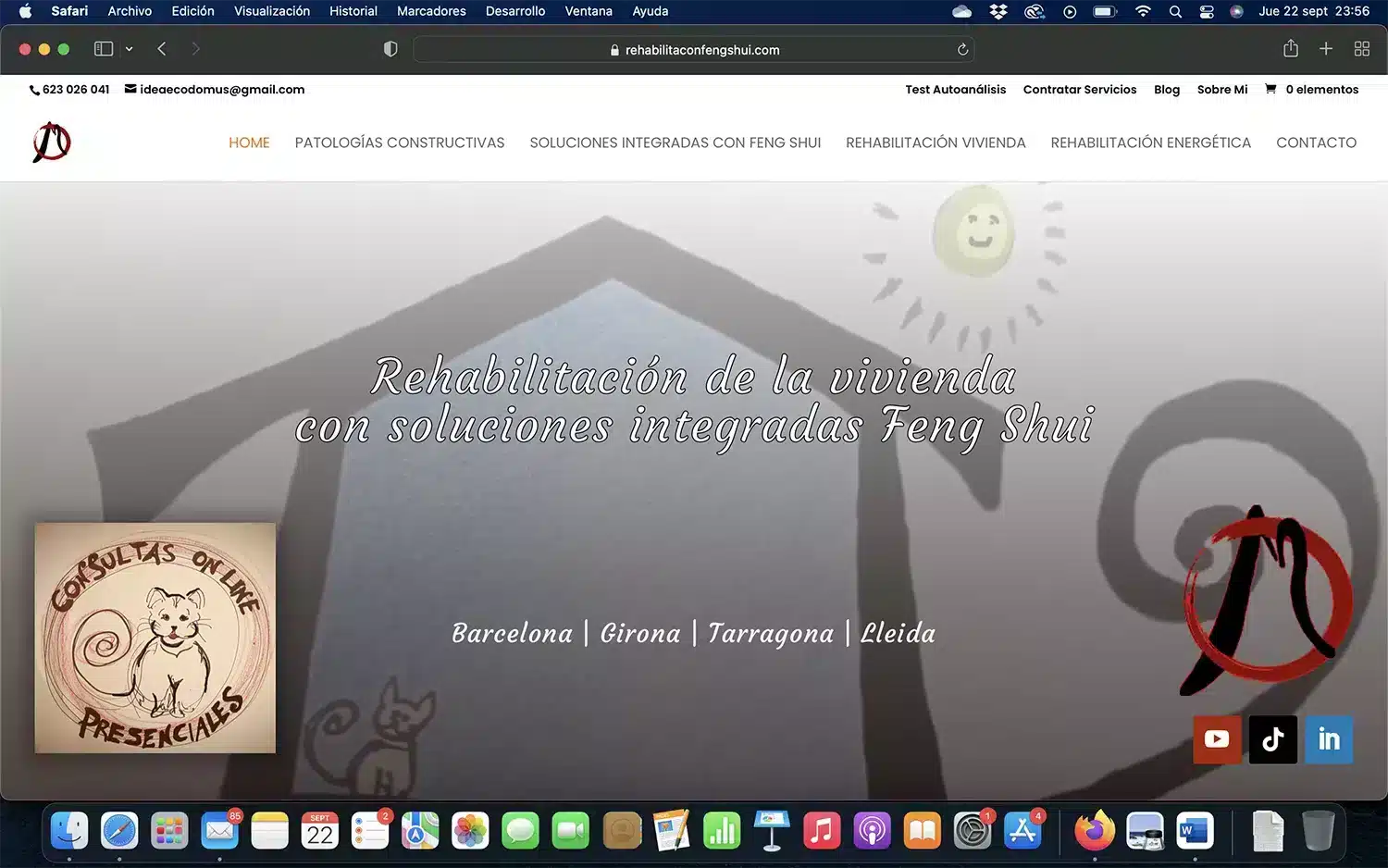Screen dimensions: 1388x868
Task: Open Wi-Fi status menu
Action: (1143, 11)
